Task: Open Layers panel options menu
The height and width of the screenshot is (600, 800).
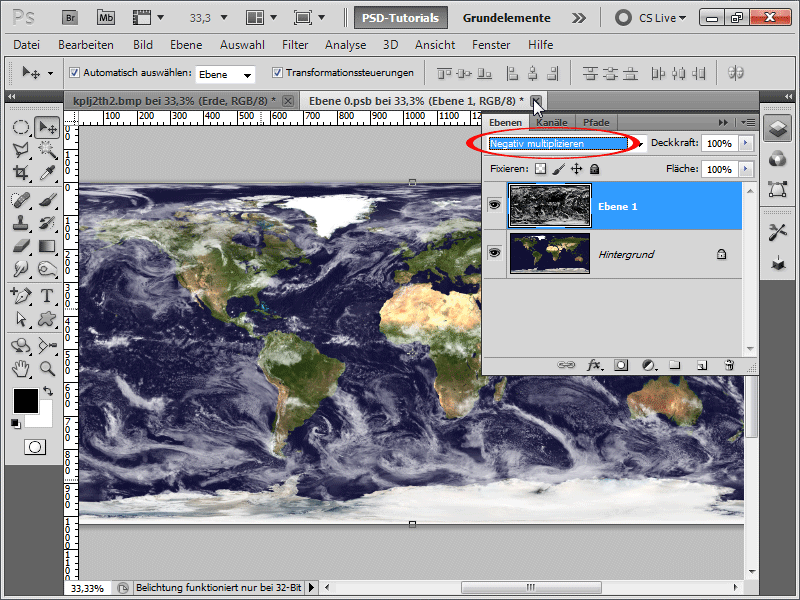Action: pyautogui.click(x=748, y=122)
